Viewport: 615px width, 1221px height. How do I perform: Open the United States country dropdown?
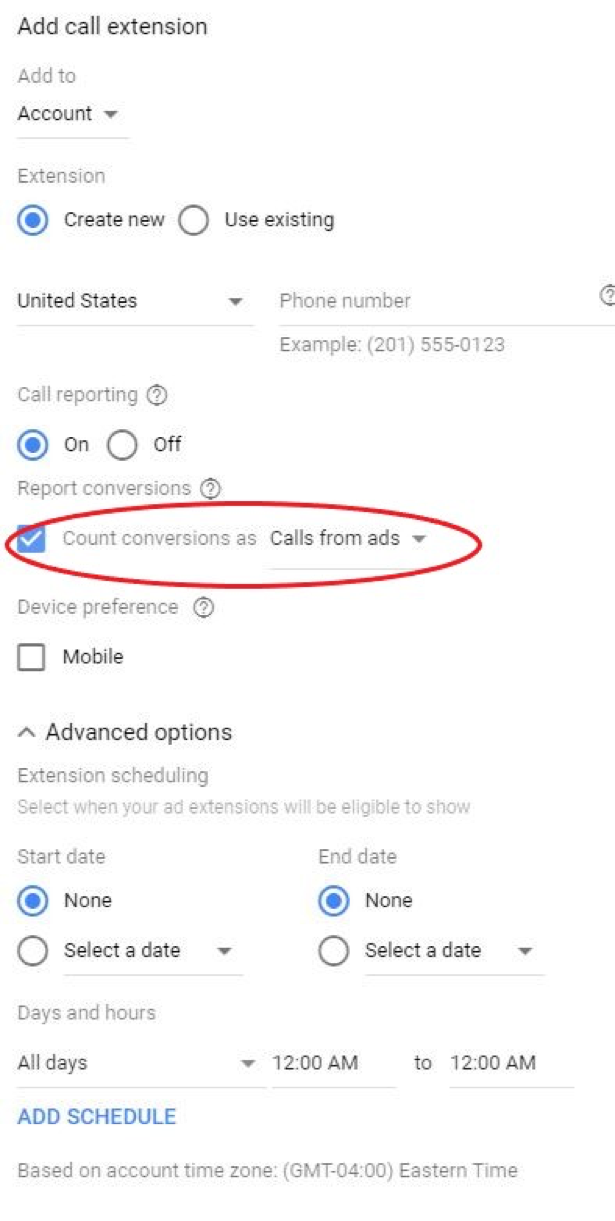tap(135, 301)
